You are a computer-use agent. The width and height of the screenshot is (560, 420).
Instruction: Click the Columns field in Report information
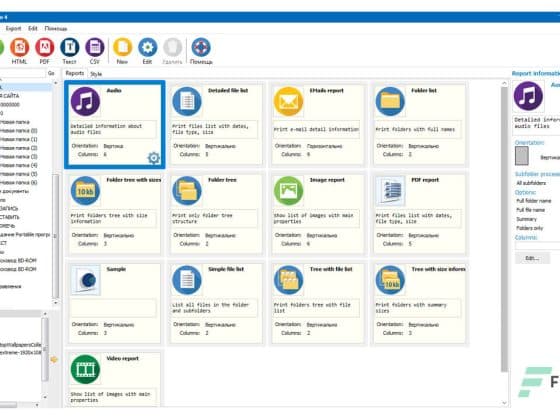click(538, 246)
